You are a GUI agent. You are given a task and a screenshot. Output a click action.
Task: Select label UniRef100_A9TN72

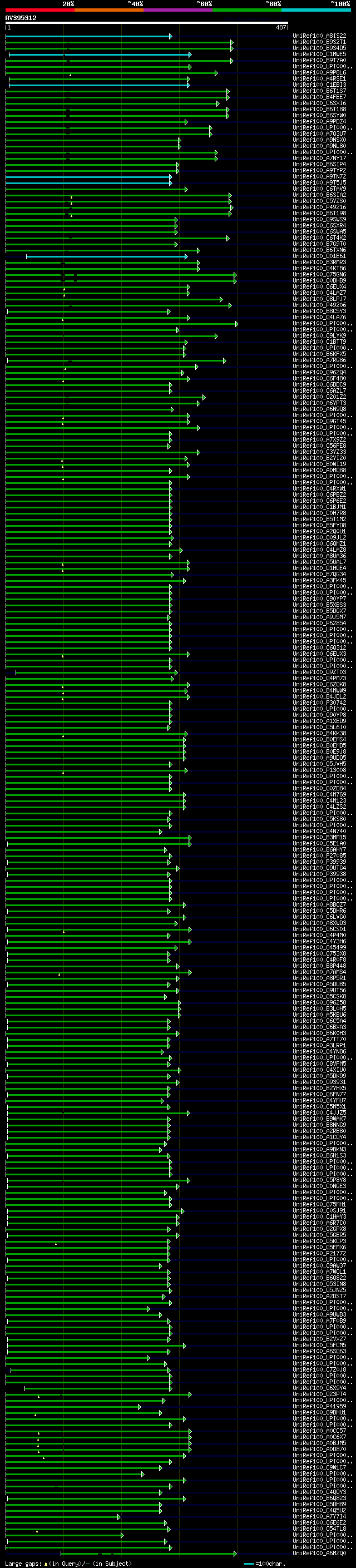(x=319, y=176)
